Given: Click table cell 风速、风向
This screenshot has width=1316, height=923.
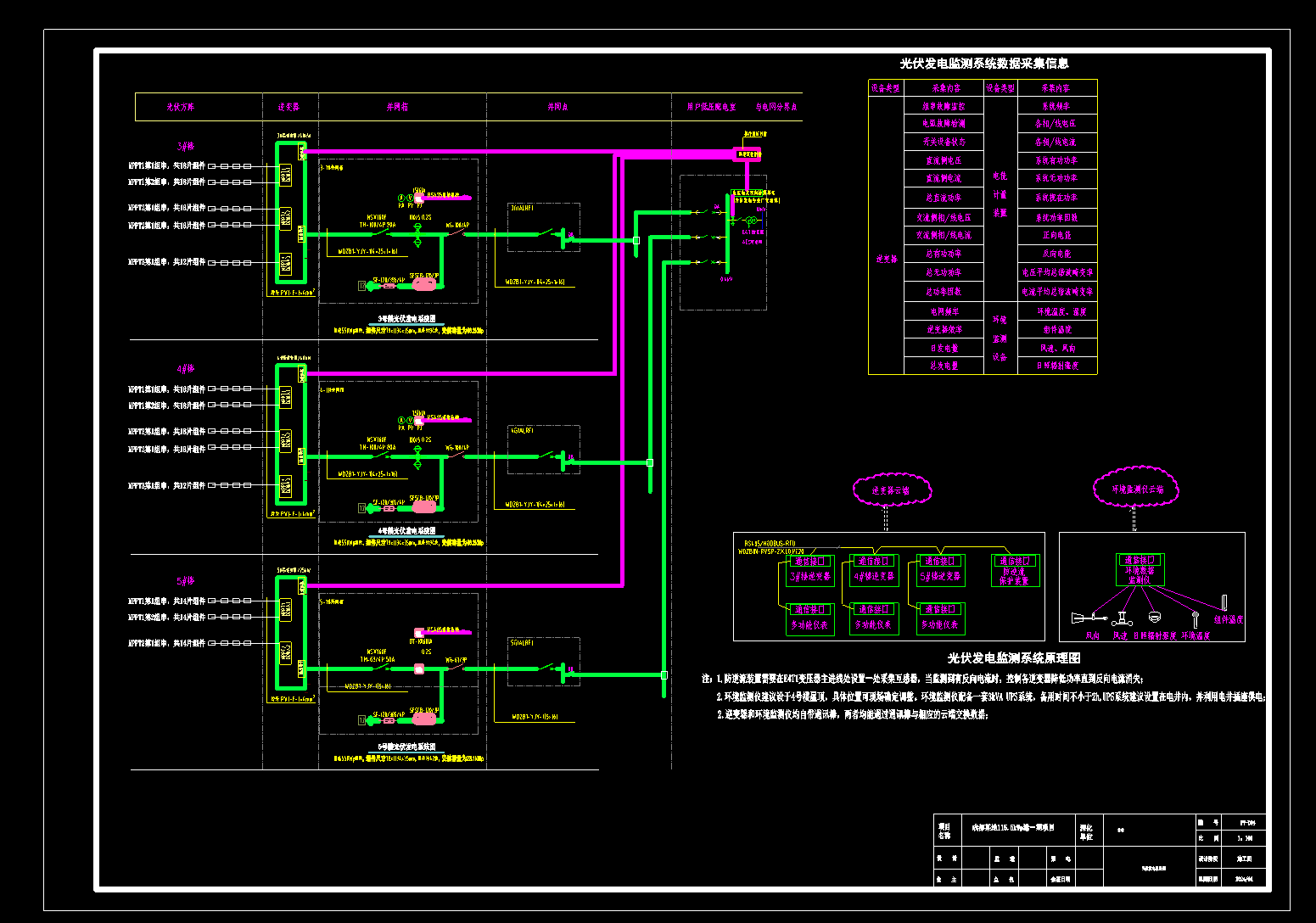Looking at the screenshot, I should (1056, 348).
